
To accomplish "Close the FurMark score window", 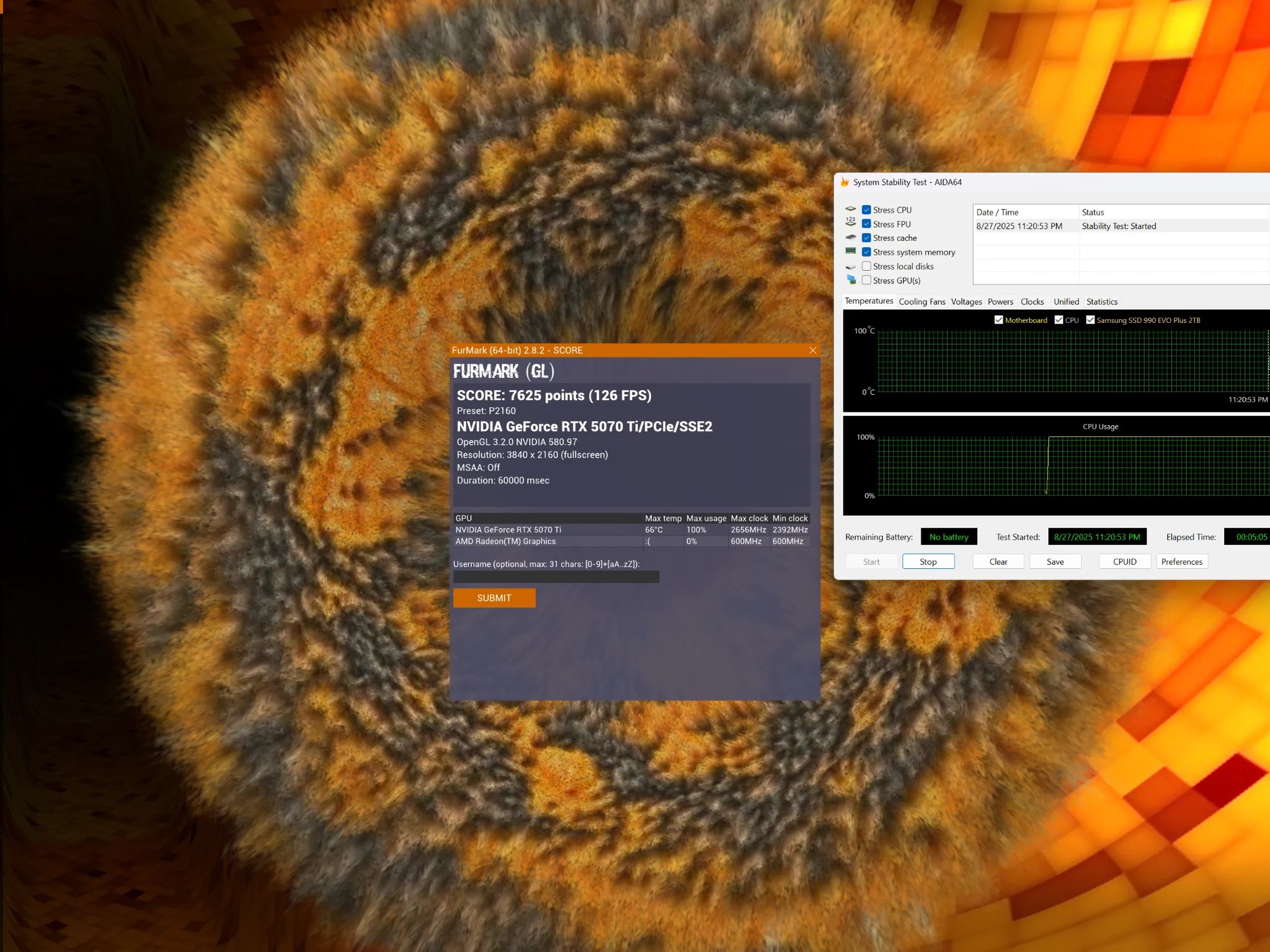I will tap(812, 350).
